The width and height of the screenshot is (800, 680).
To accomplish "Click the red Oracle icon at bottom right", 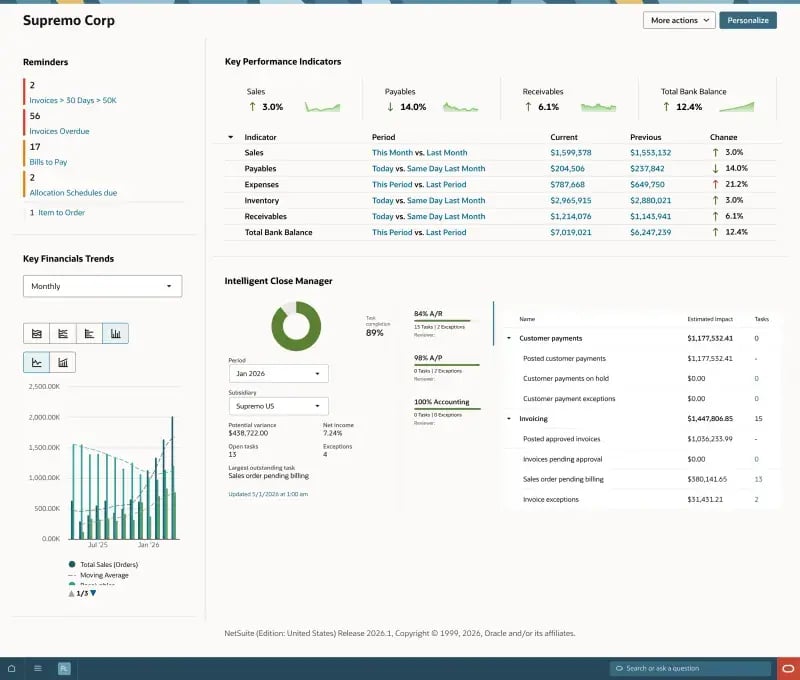I will tap(788, 668).
